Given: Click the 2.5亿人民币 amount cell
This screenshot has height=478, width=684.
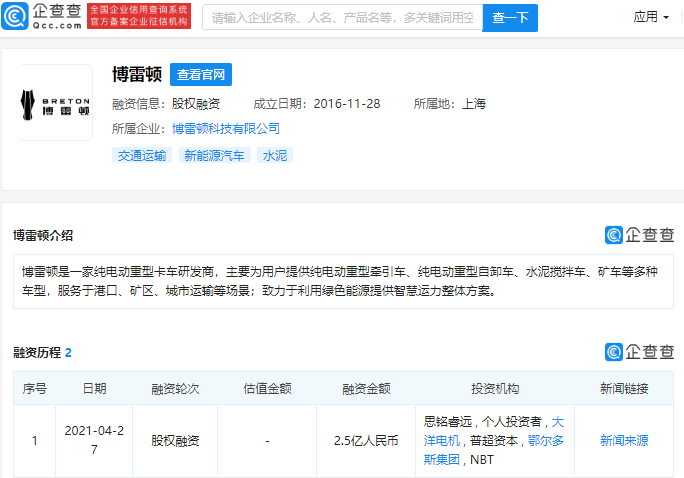Looking at the screenshot, I should point(366,440).
